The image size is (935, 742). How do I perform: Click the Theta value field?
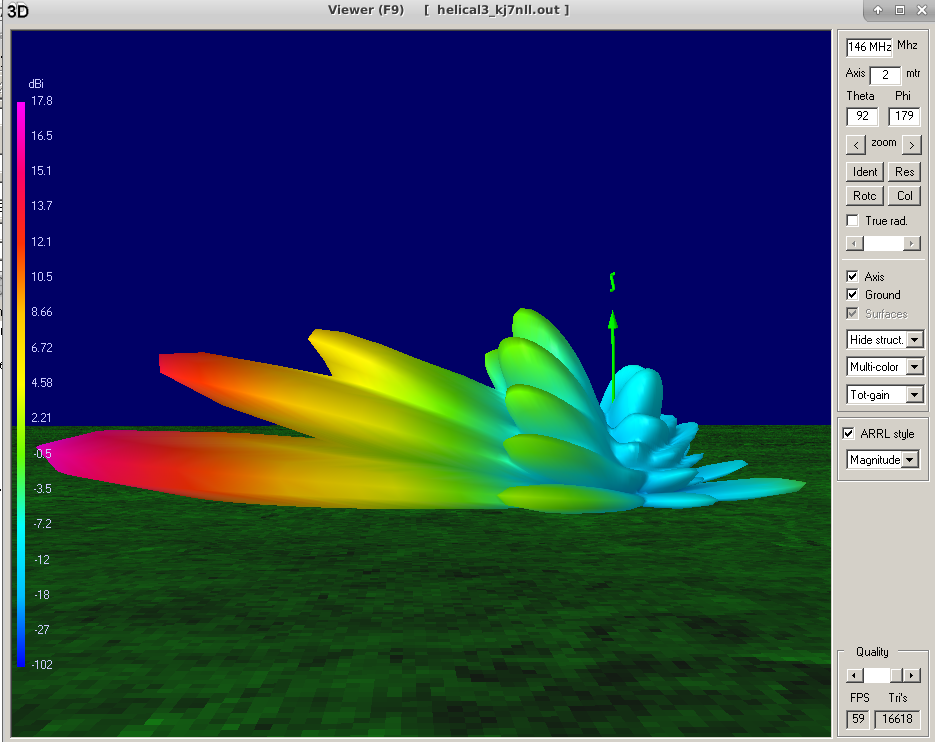[862, 116]
